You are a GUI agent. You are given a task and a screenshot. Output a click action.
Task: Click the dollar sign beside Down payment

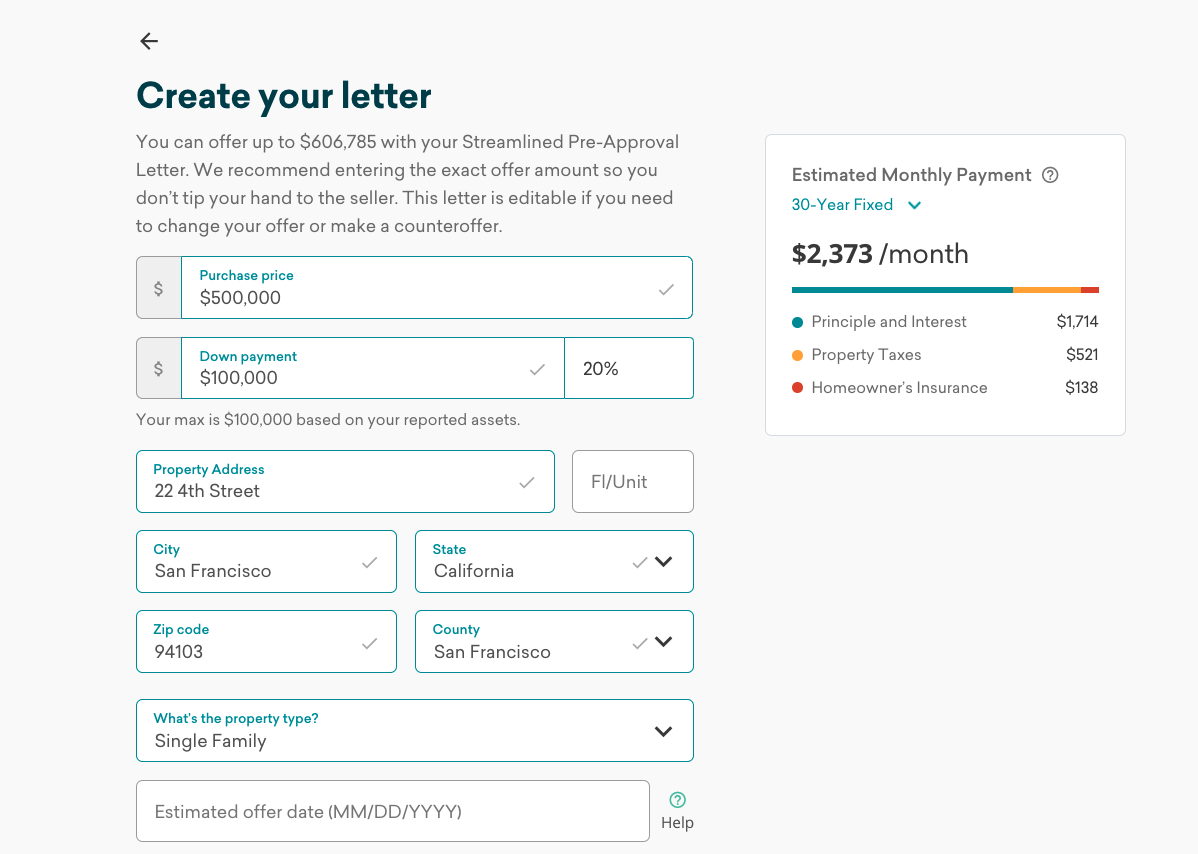pos(158,368)
